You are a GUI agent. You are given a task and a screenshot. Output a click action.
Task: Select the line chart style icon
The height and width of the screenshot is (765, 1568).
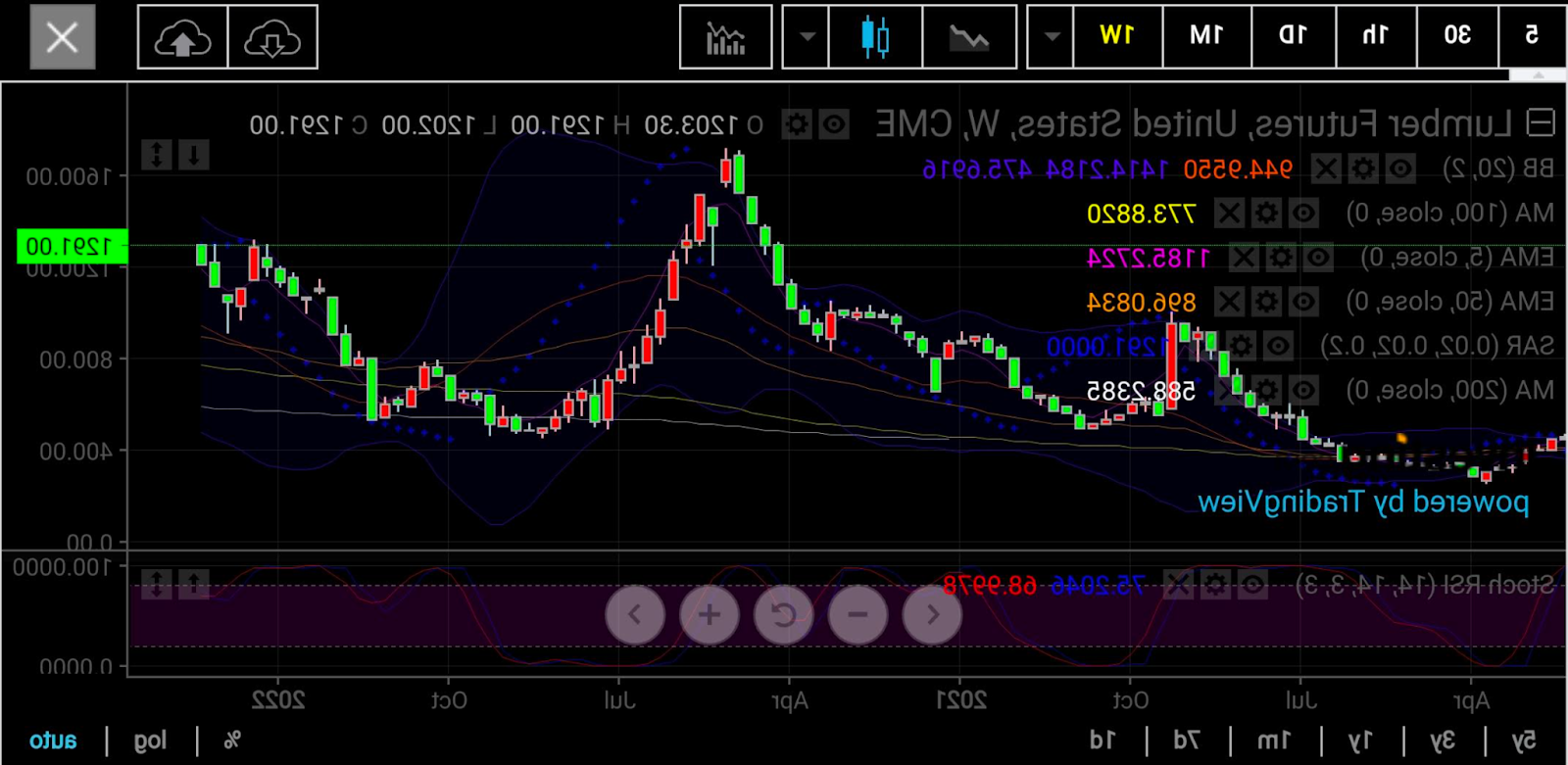pyautogui.click(x=968, y=37)
